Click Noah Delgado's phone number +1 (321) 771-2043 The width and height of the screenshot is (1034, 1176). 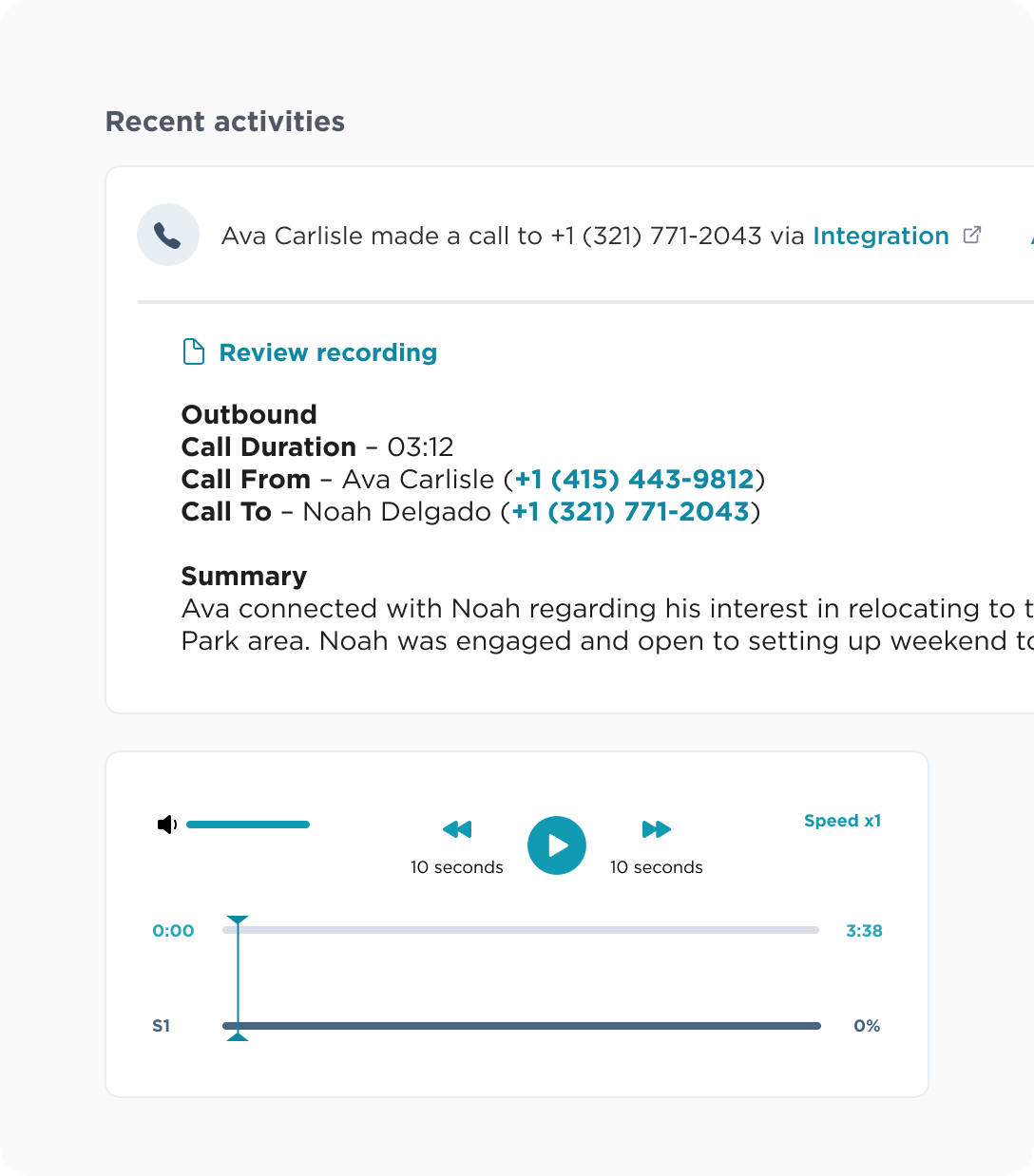coord(631,511)
